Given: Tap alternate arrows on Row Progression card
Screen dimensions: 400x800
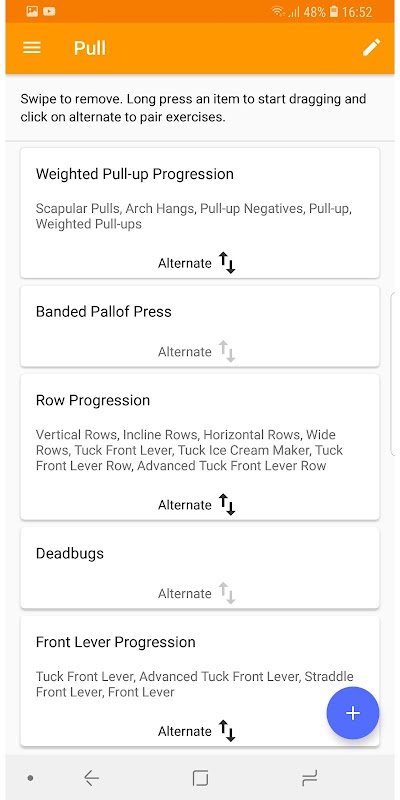Looking at the screenshot, I should (x=227, y=505).
